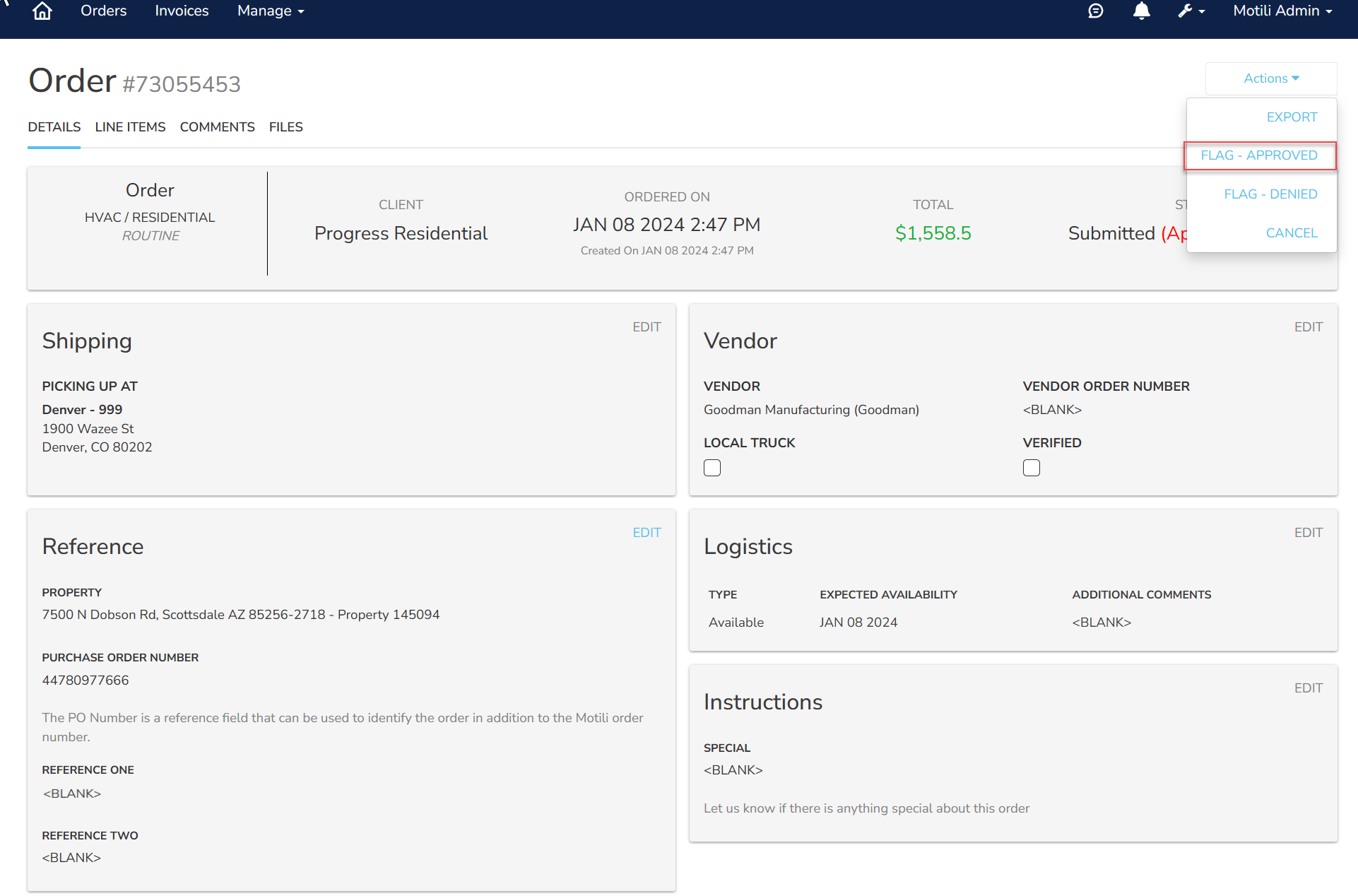Open the notifications bell
1358x896 pixels.
pyautogui.click(x=1141, y=11)
